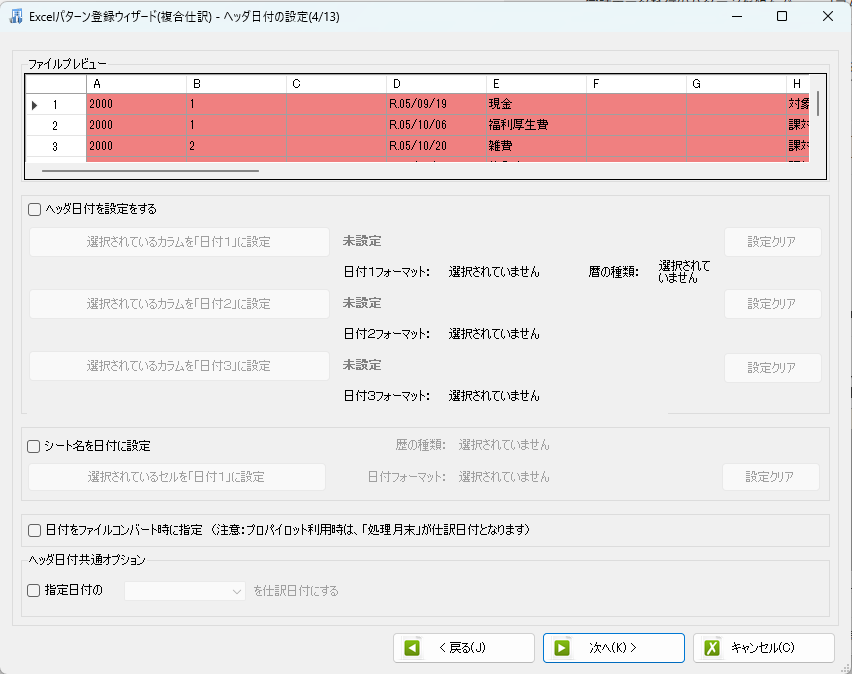Click green play icon on 次へ button
Viewport: 852px width, 674px height.
pyautogui.click(x=562, y=648)
